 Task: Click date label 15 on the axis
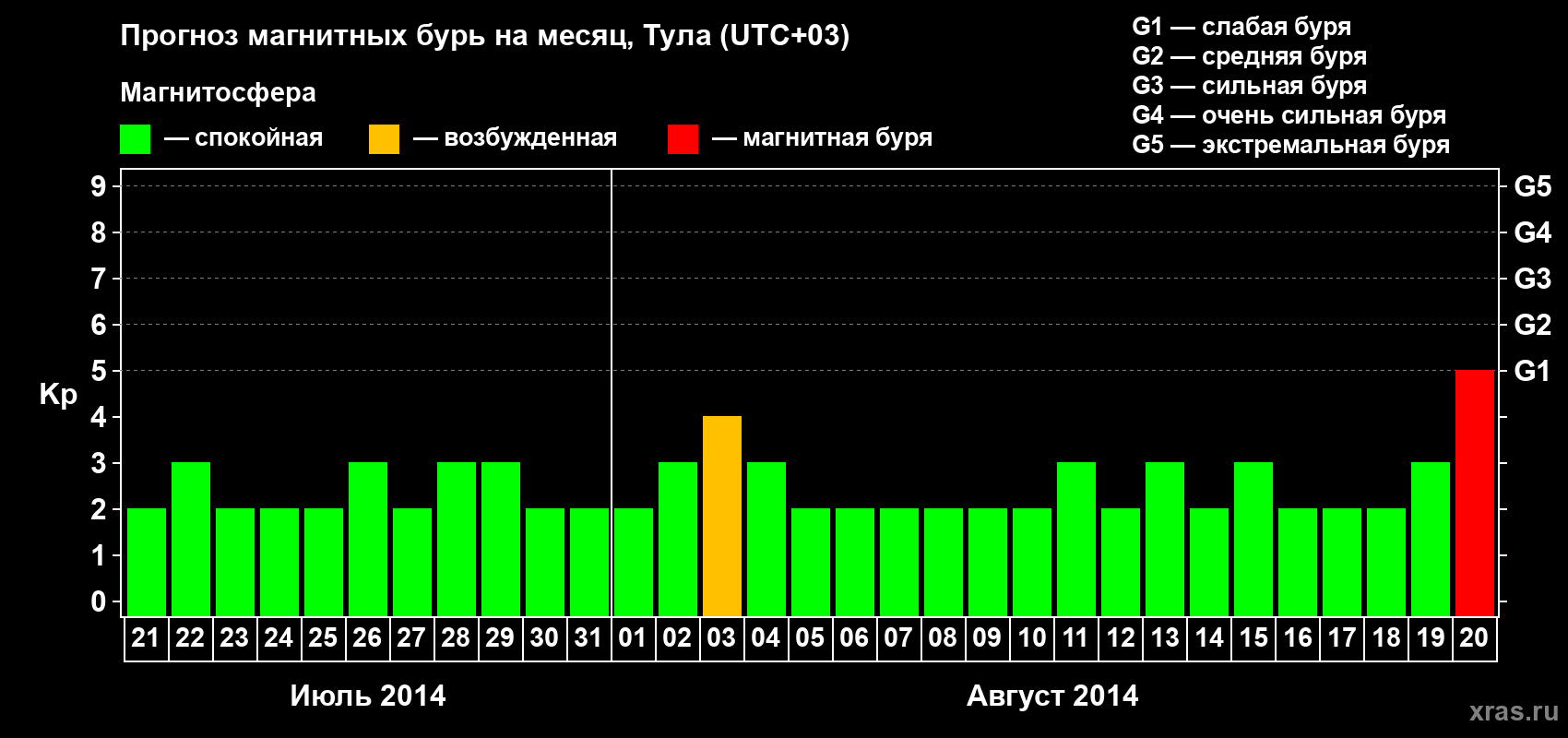tap(1253, 637)
